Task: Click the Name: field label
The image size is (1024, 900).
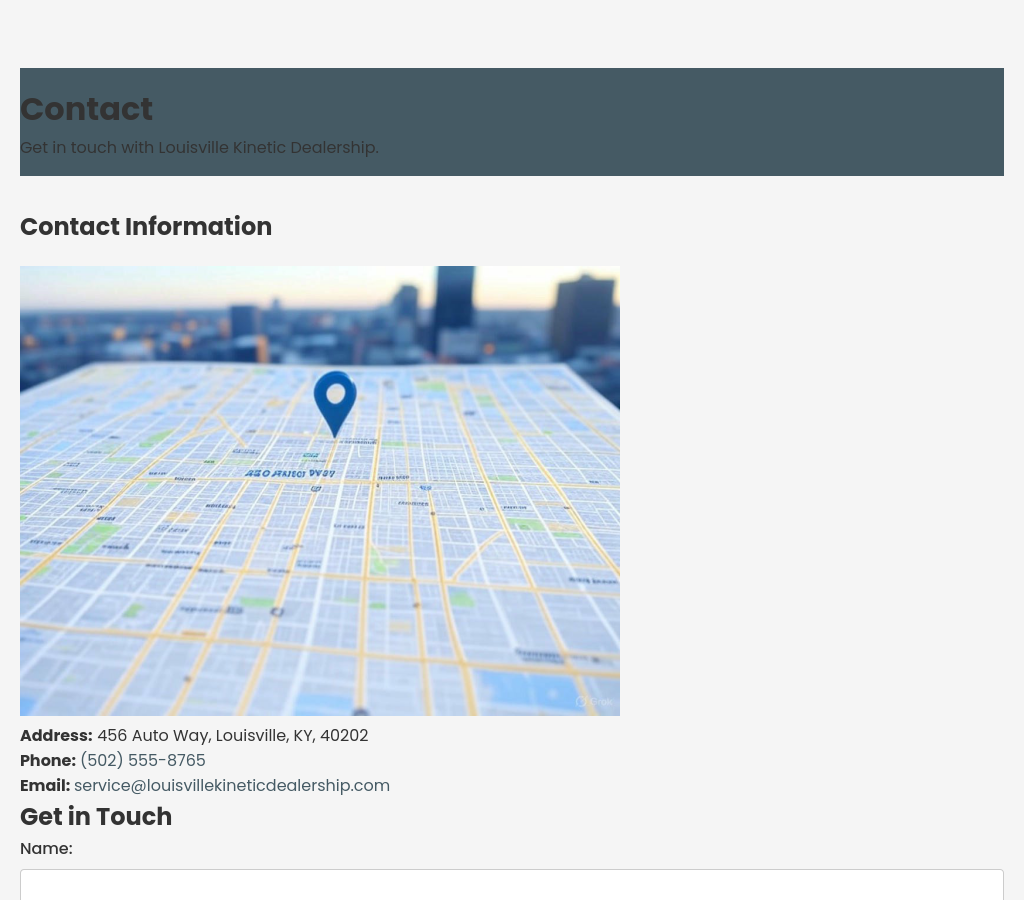Action: point(46,848)
